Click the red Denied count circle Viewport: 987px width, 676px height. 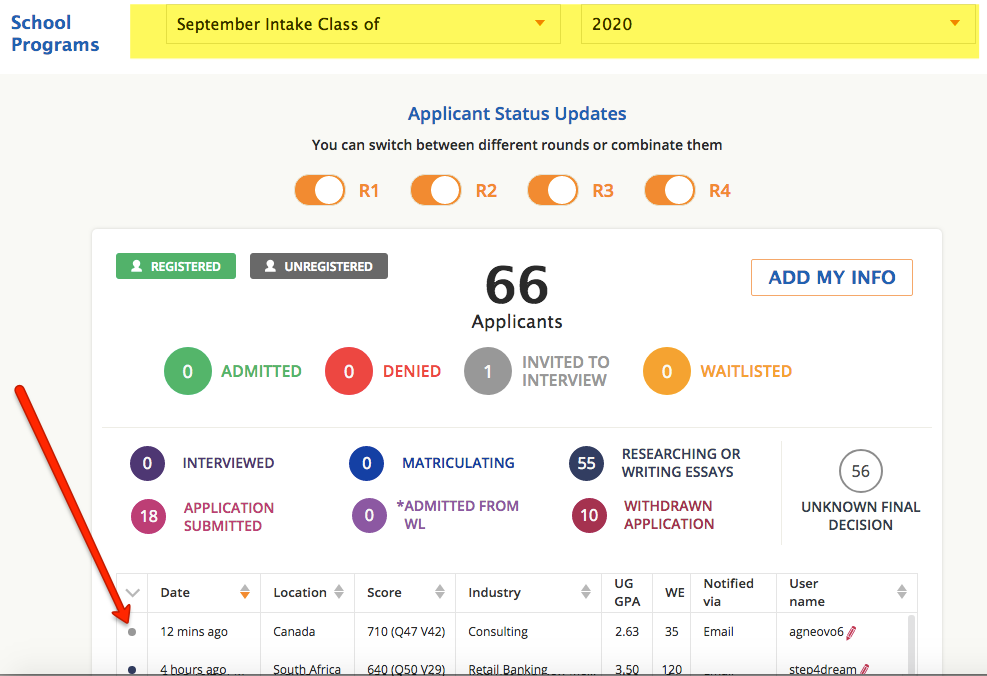click(x=348, y=372)
